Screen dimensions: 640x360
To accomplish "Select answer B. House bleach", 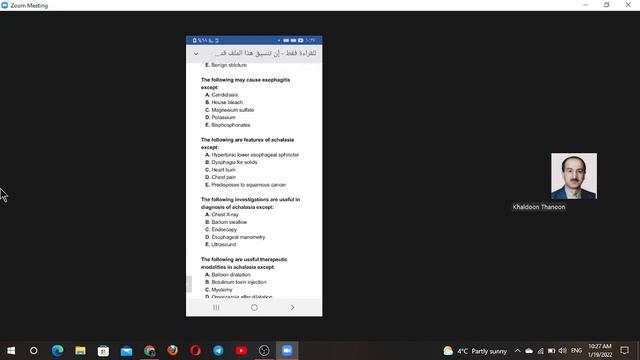I will point(224,102).
